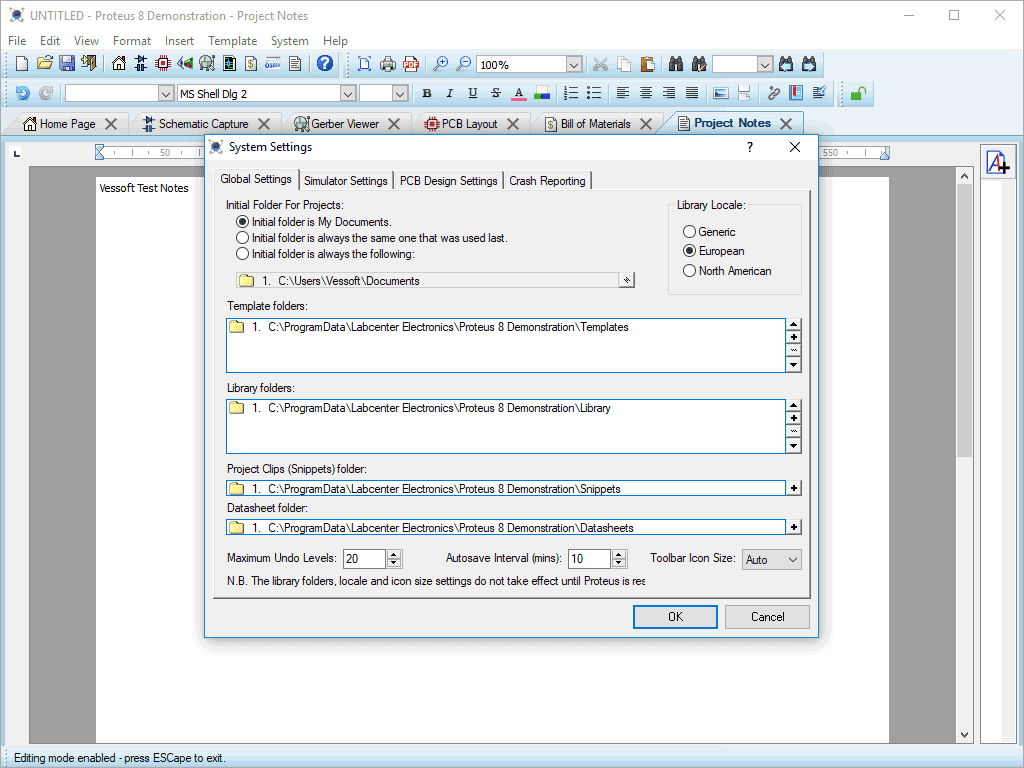Toggle Underline formatting
Image resolution: width=1024 pixels, height=768 pixels.
click(x=472, y=93)
